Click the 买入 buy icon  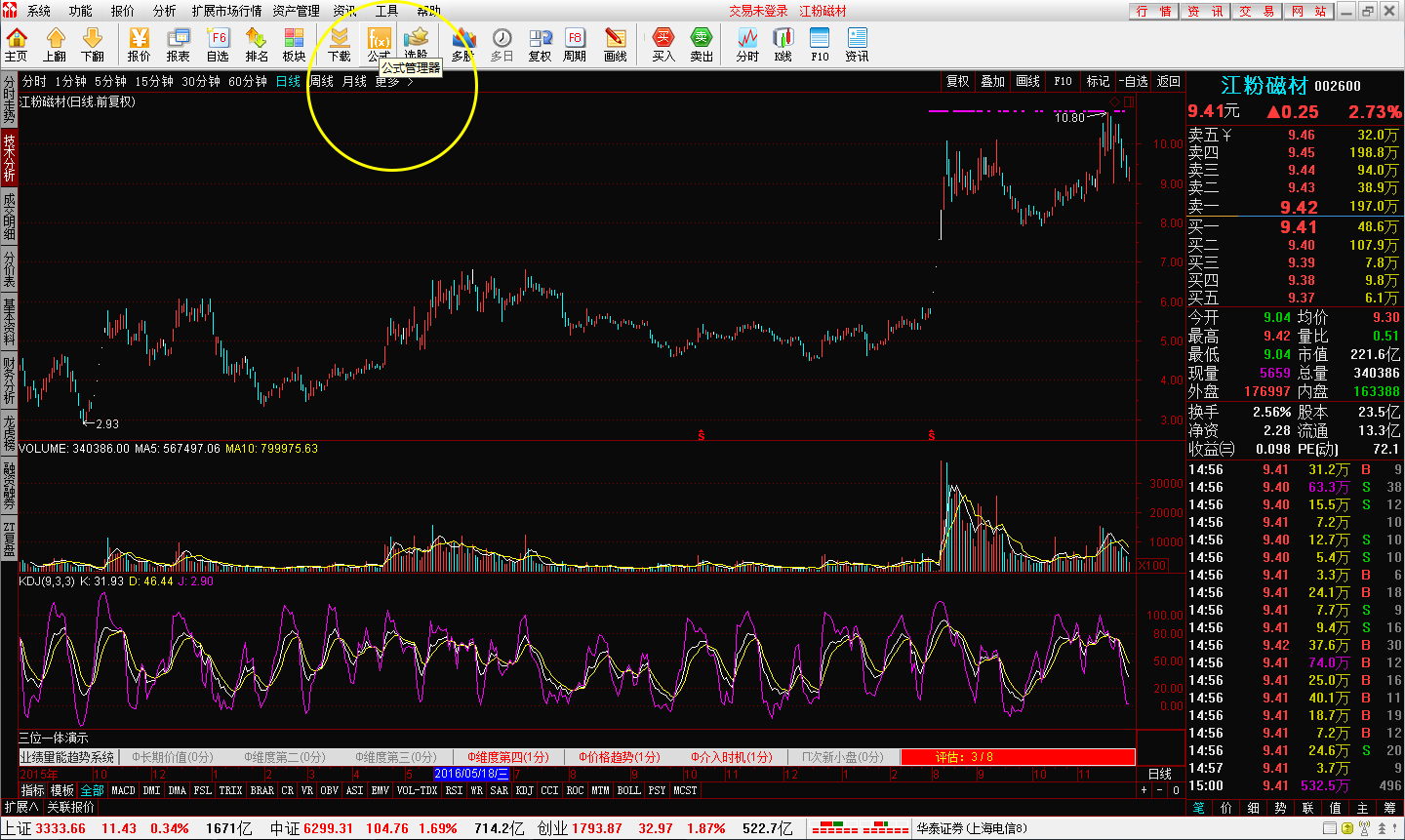(663, 44)
